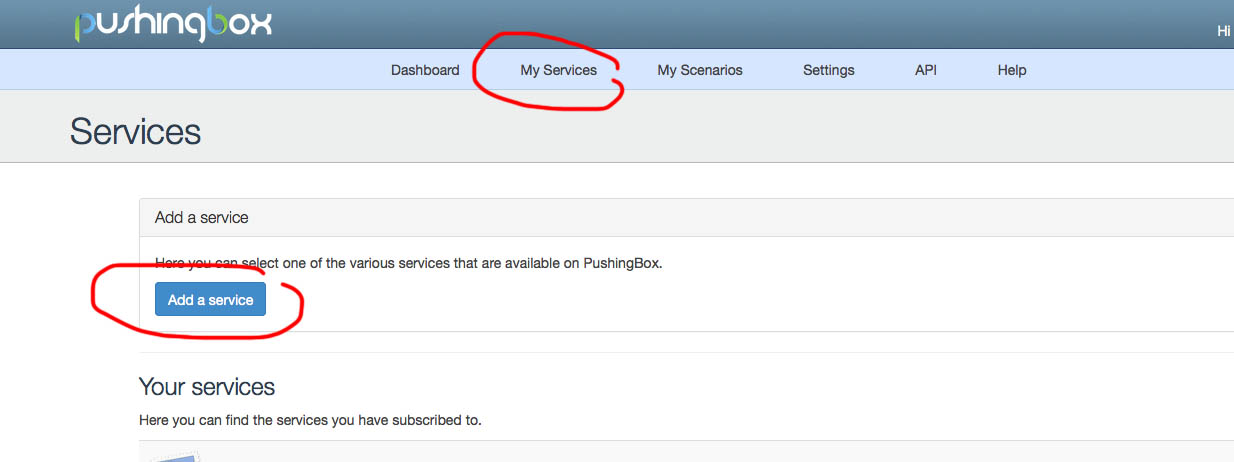Click the blue Add a service button
Screen dimensions: 1234x462
coord(210,300)
